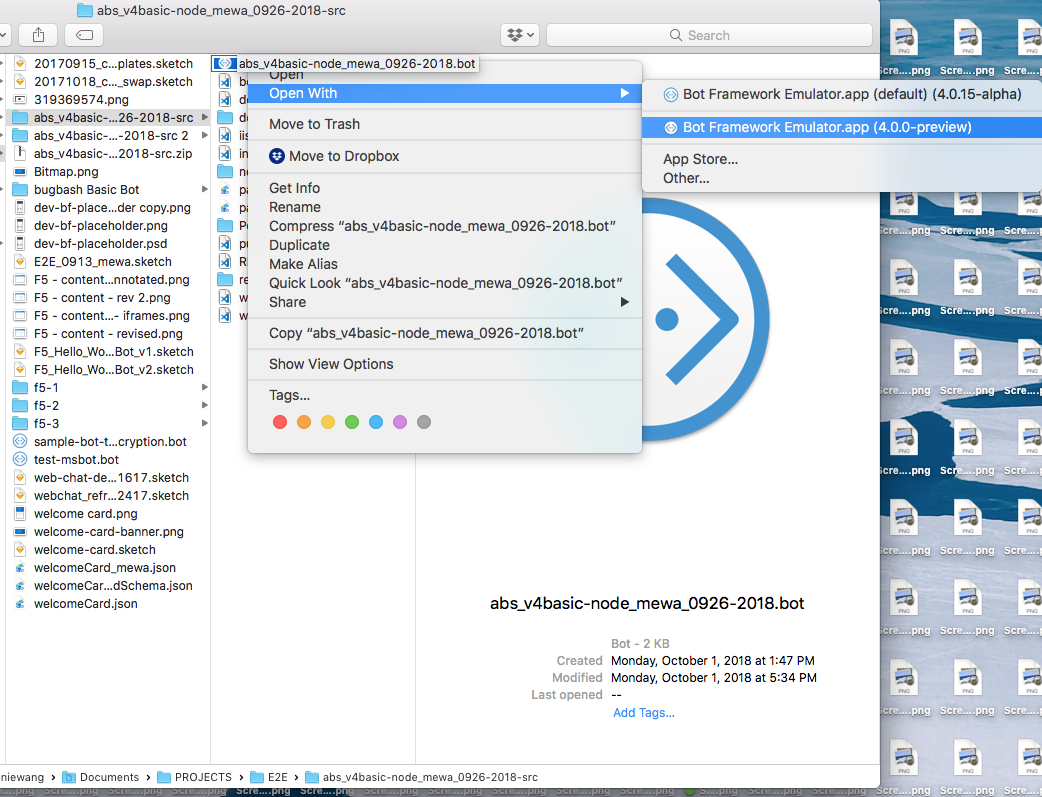Viewport: 1042px width, 797px height.
Task: Click the Sketch icon for E2E_0913_mewa.sketch
Action: 20,261
